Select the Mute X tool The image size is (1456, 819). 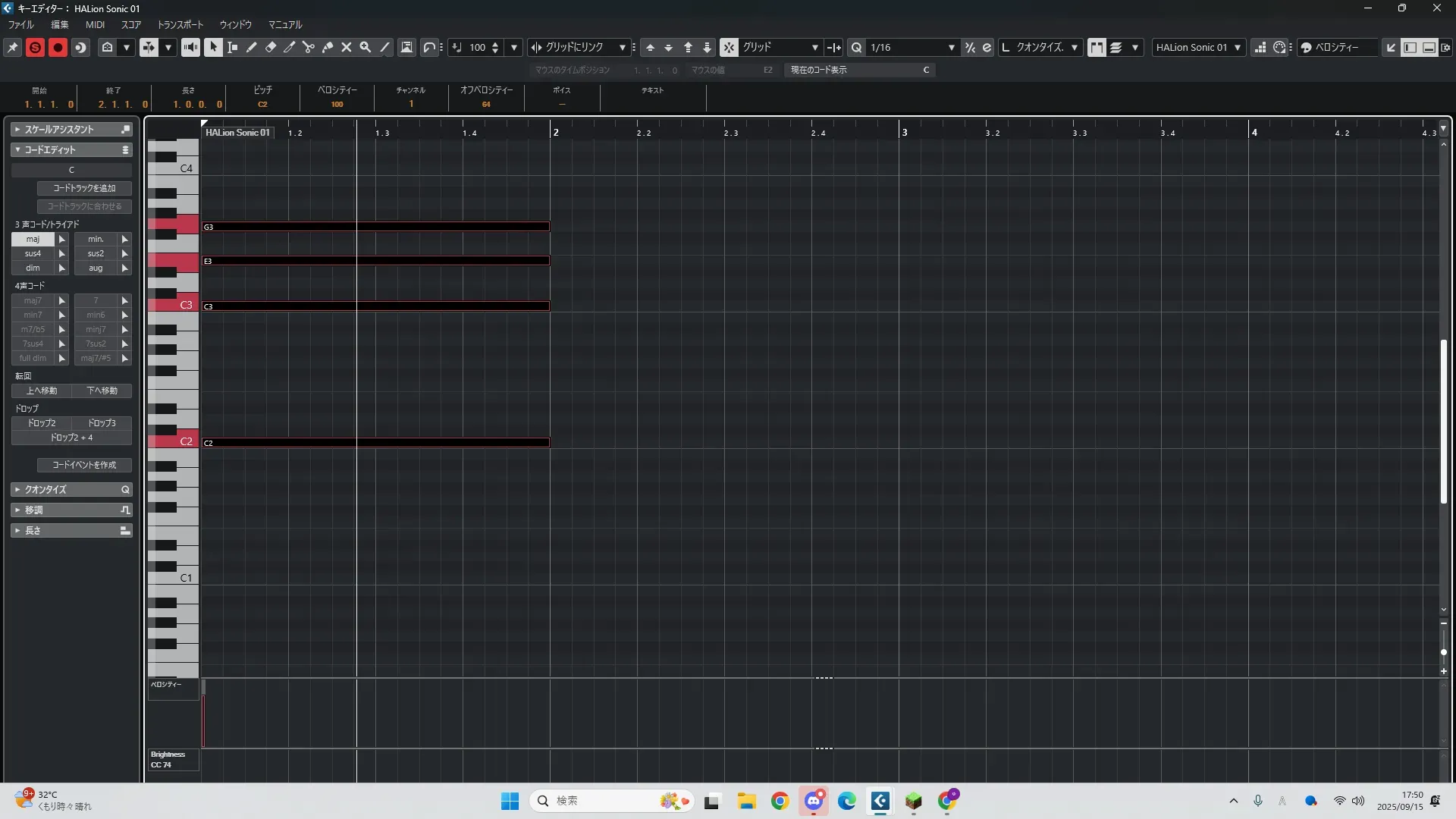point(347,47)
